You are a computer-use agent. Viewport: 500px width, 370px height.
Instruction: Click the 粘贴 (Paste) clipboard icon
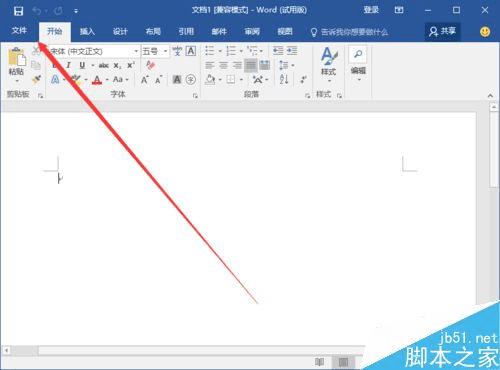click(16, 56)
